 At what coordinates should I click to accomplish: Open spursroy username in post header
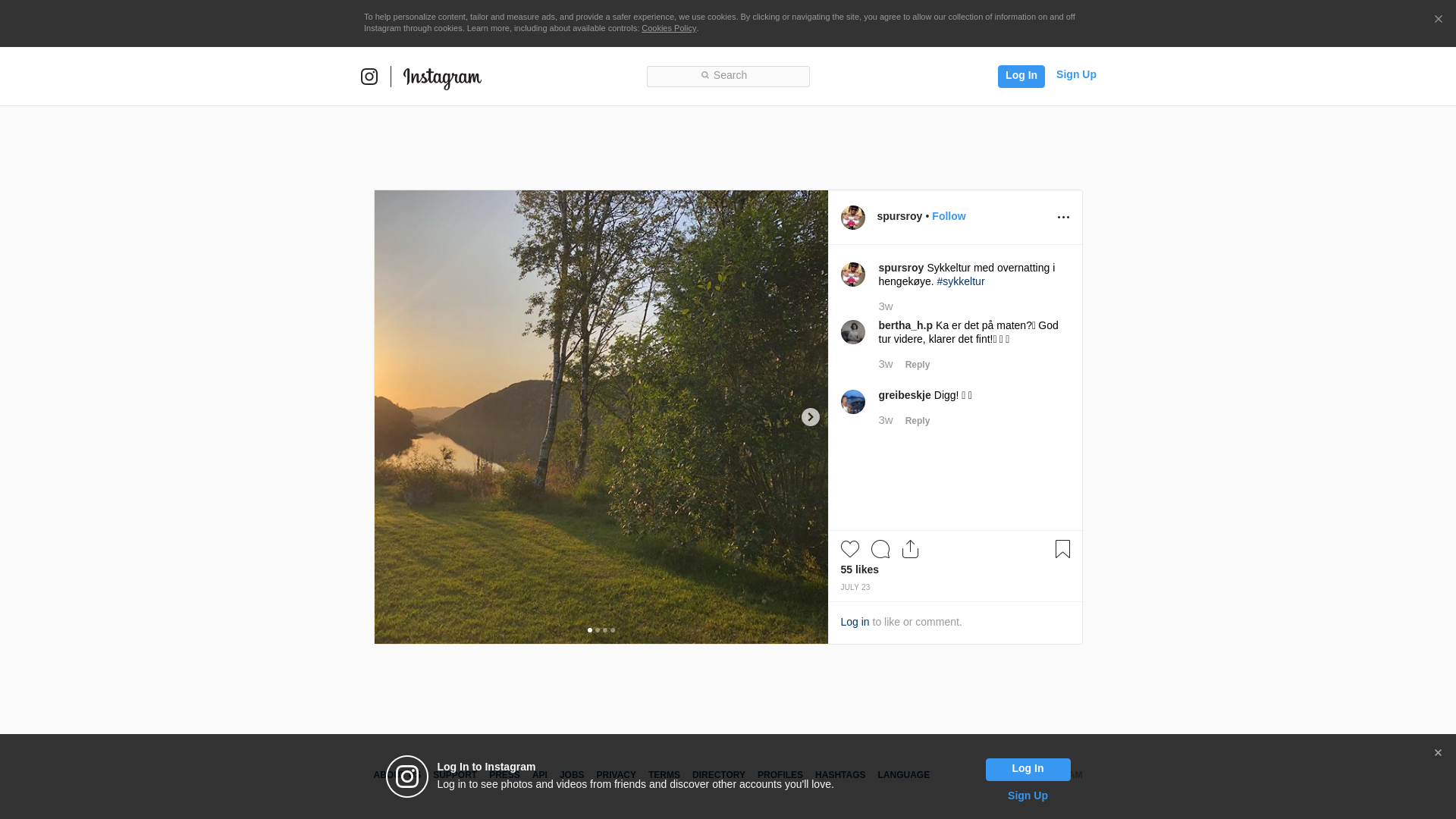(899, 216)
